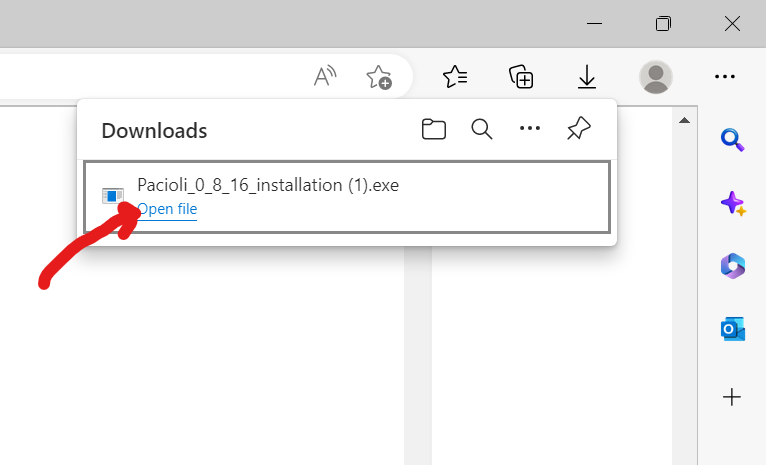Open downloads folder from Downloads panel
Image resolution: width=766 pixels, height=465 pixels.
pyautogui.click(x=433, y=129)
